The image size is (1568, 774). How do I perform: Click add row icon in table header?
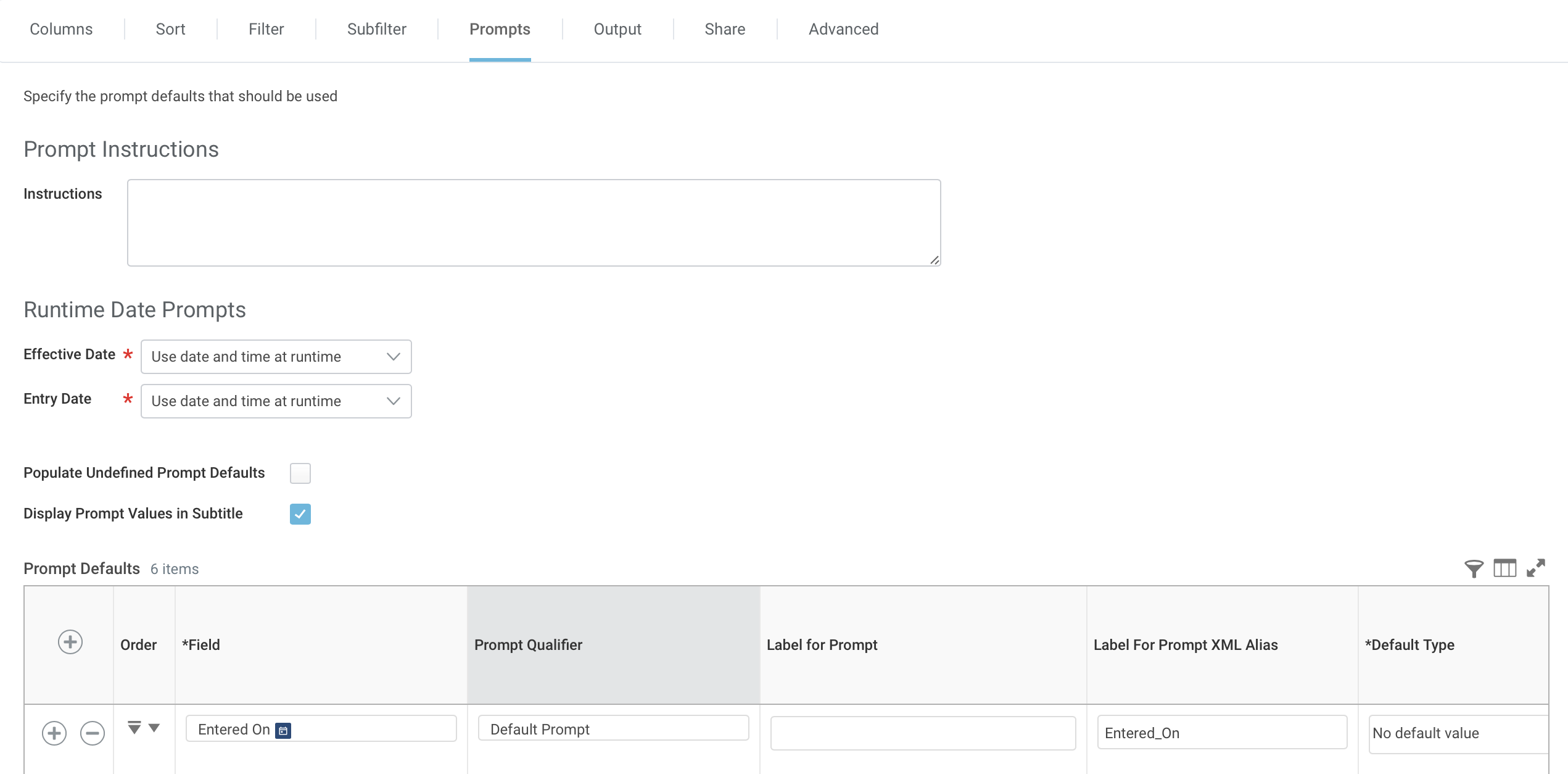coord(70,642)
